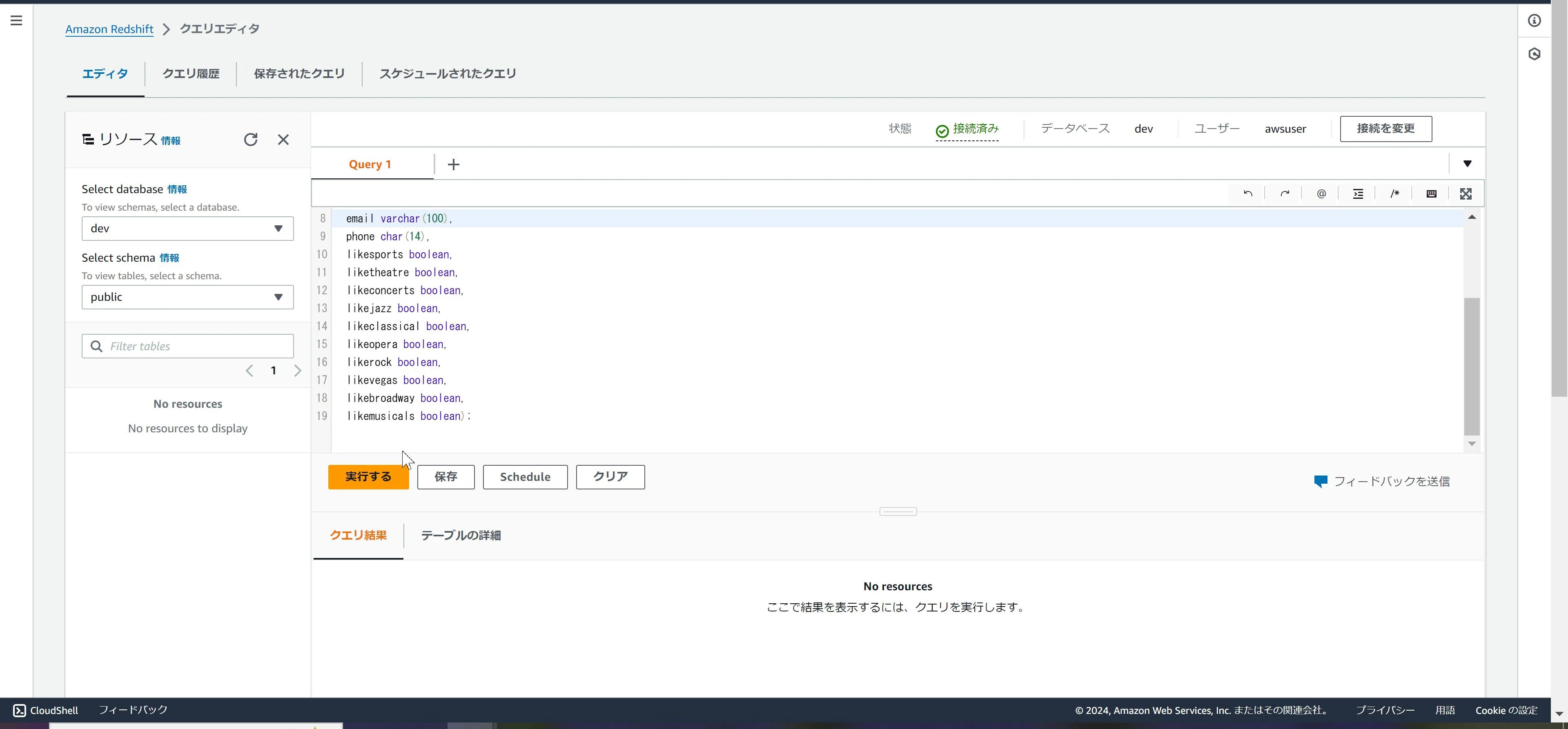Open the query tabs dropdown arrow
The width and height of the screenshot is (1568, 729).
pos(1467,164)
